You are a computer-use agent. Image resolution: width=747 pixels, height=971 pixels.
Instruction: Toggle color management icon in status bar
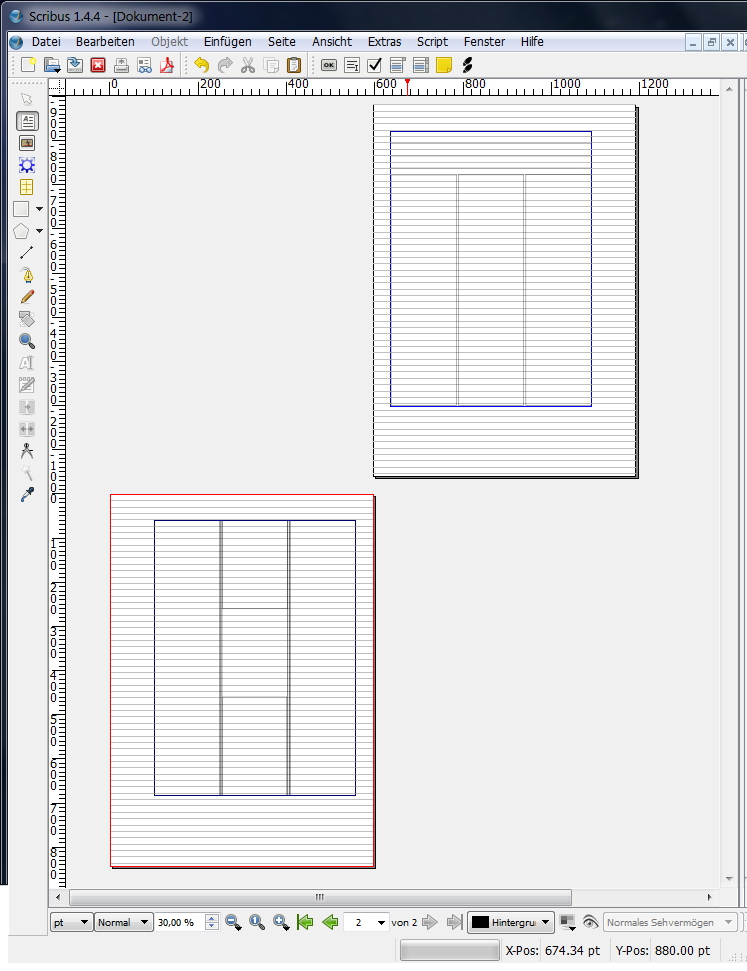click(x=567, y=922)
